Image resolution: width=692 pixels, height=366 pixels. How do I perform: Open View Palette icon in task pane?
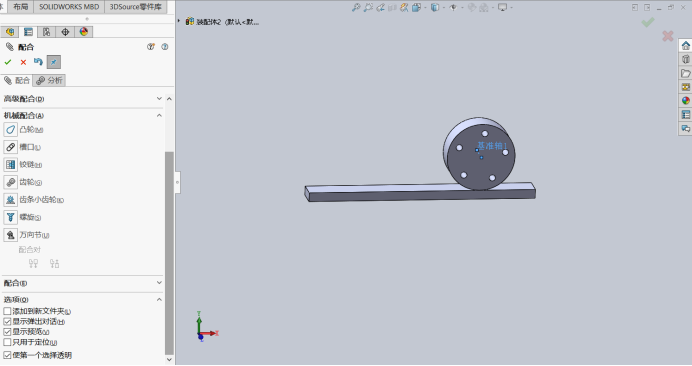point(685,87)
